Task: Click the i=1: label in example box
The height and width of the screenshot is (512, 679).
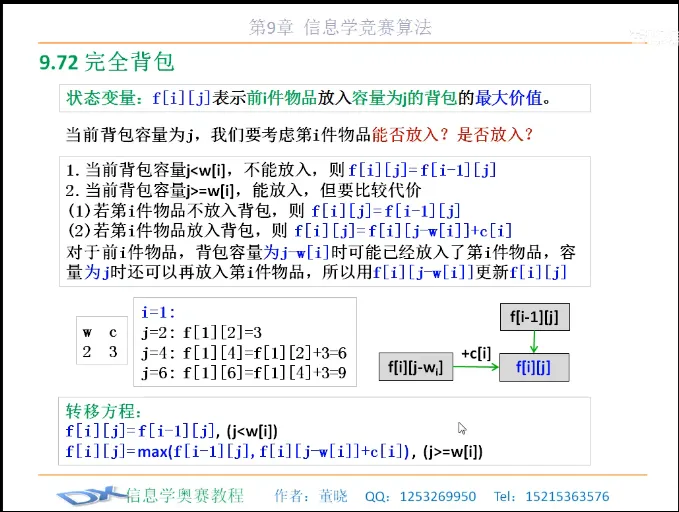Action: point(158,312)
